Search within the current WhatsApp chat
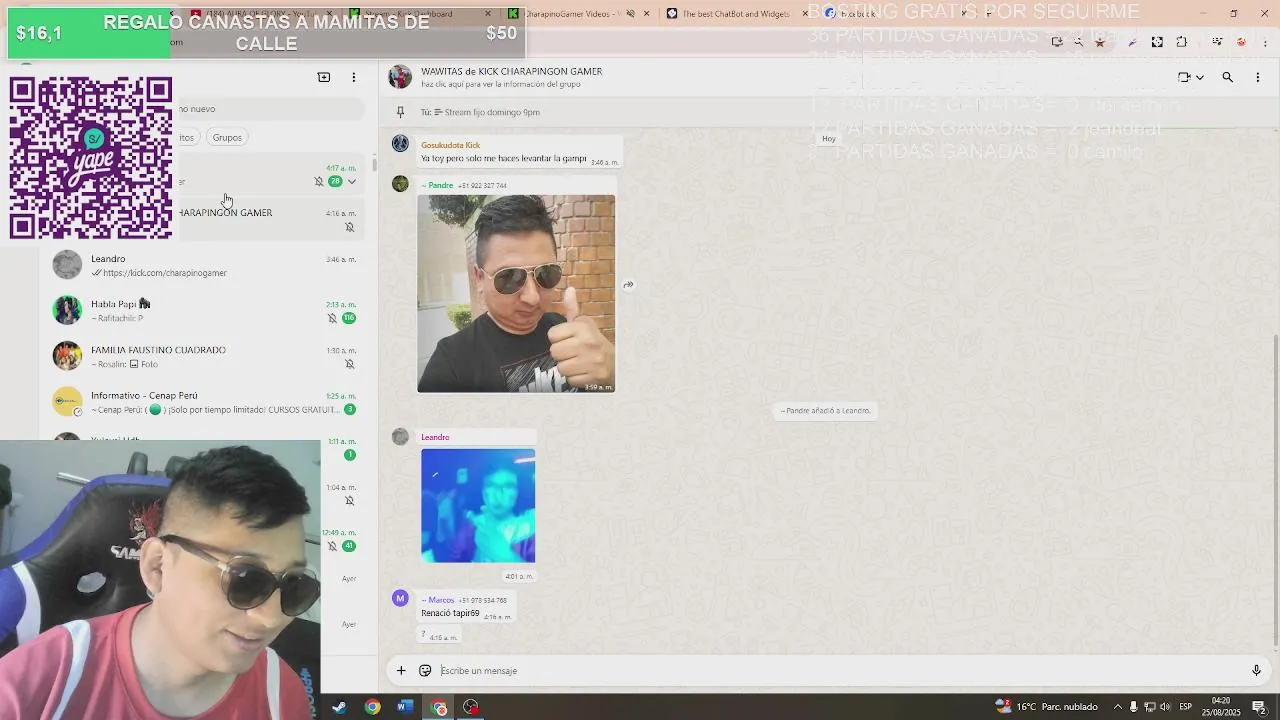 (x=1227, y=77)
